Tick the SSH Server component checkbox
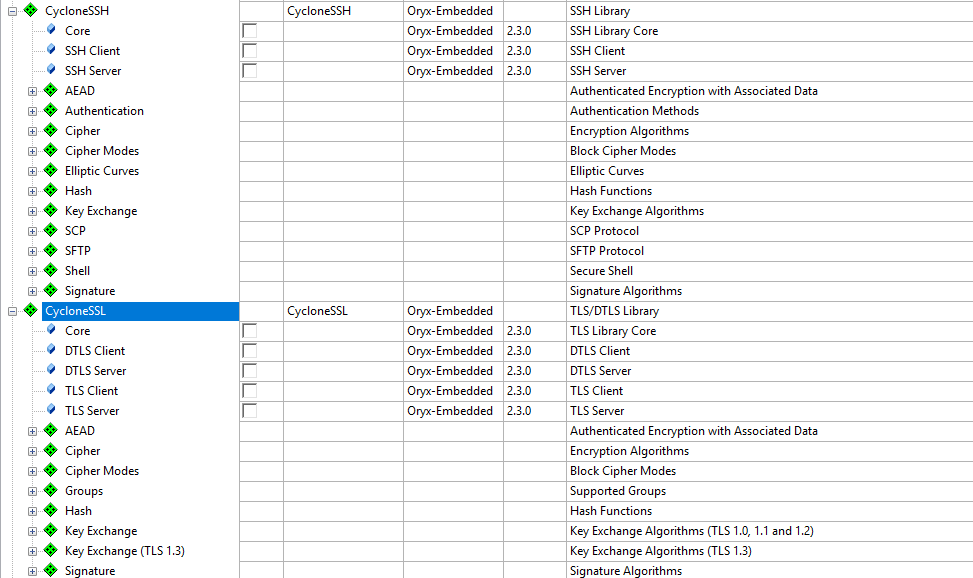 pos(250,71)
